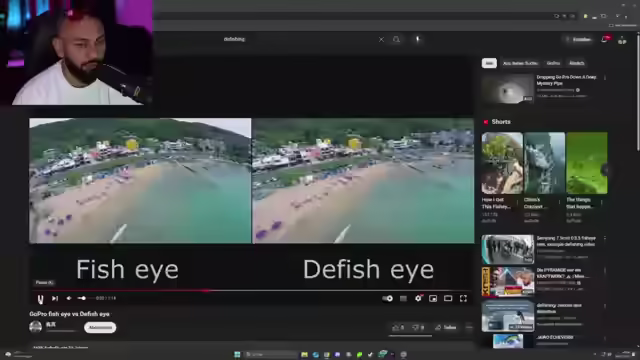Click the search magnifier button
Image resolution: width=640 pixels, height=360 pixels.
[396, 40]
